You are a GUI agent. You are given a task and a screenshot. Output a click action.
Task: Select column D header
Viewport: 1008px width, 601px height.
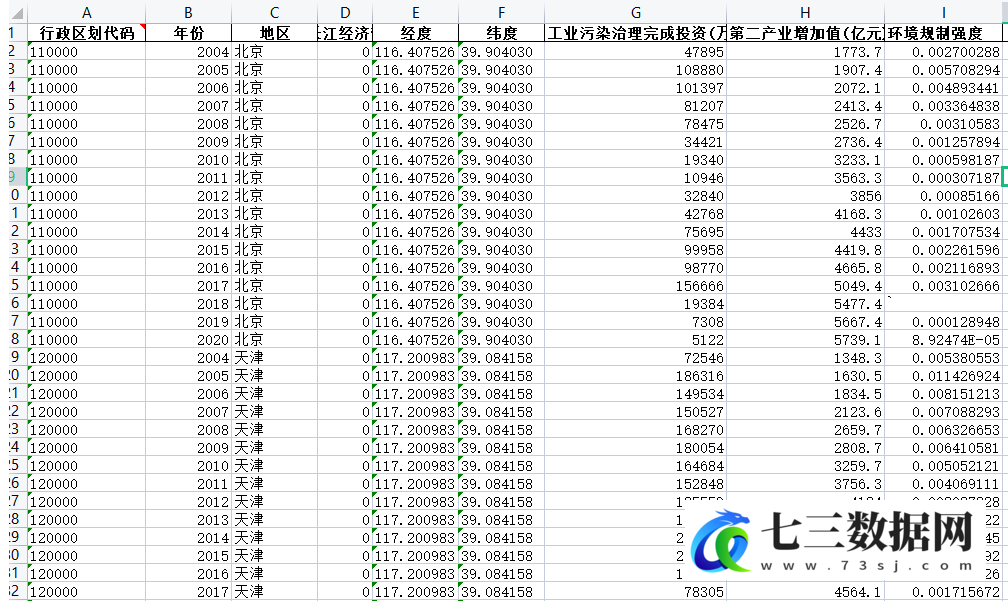(x=345, y=13)
